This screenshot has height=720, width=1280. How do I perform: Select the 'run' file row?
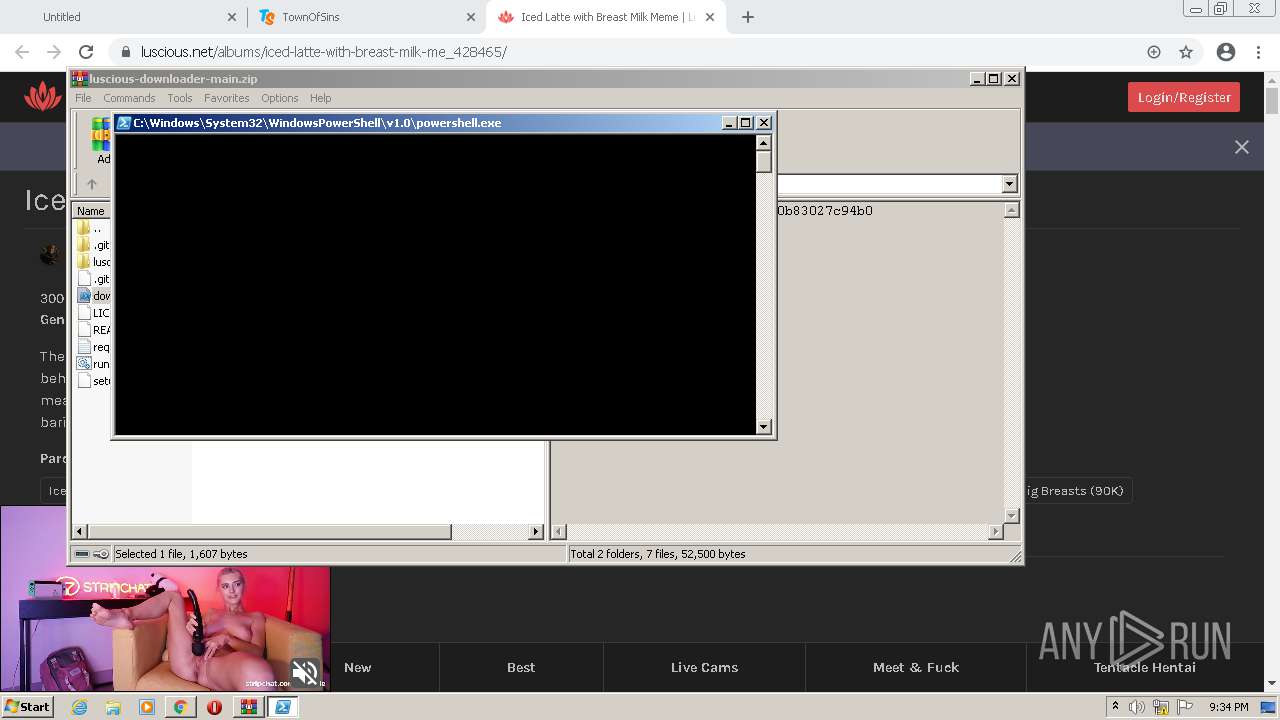[x=93, y=364]
